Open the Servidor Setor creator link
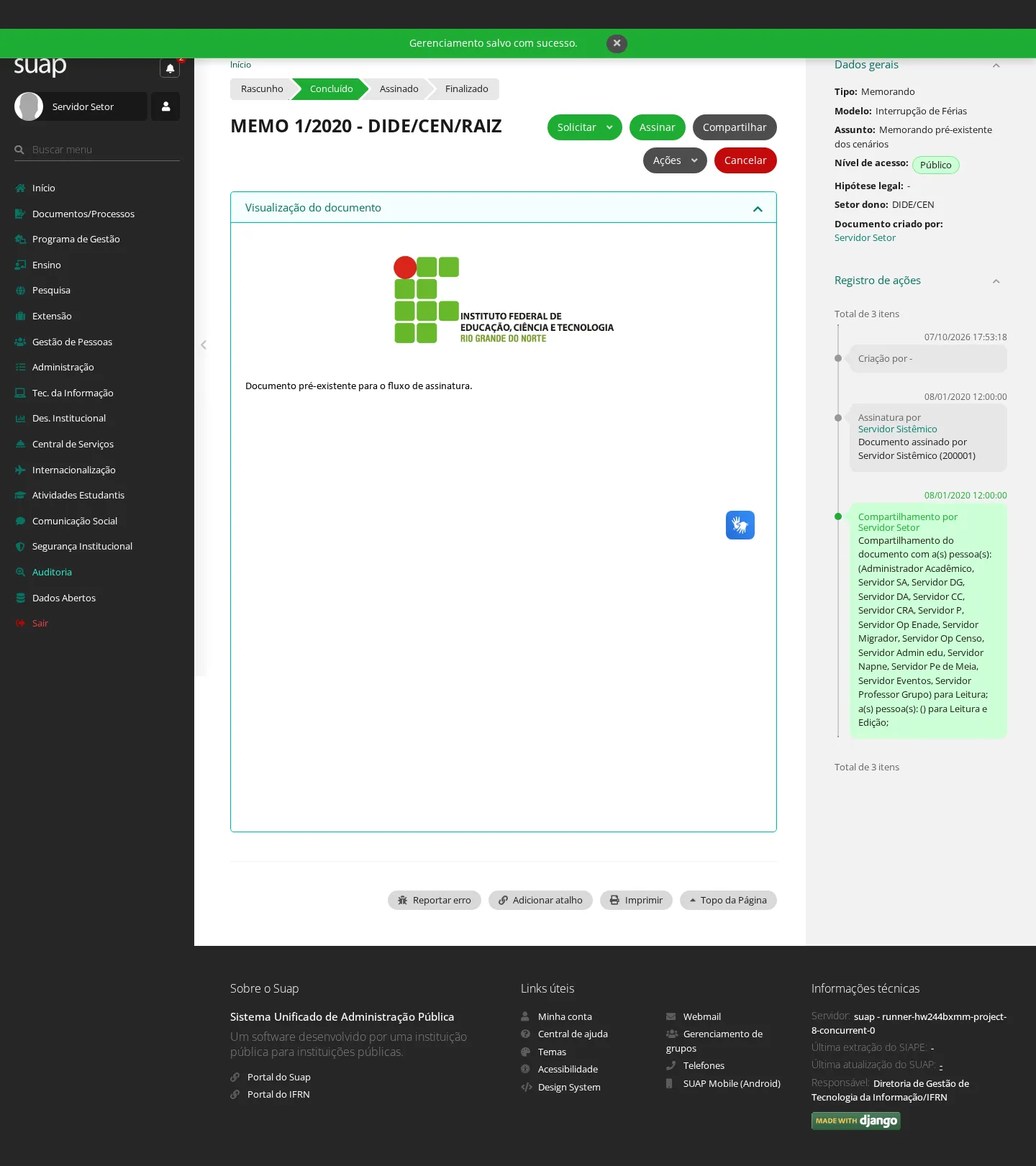 865,237
